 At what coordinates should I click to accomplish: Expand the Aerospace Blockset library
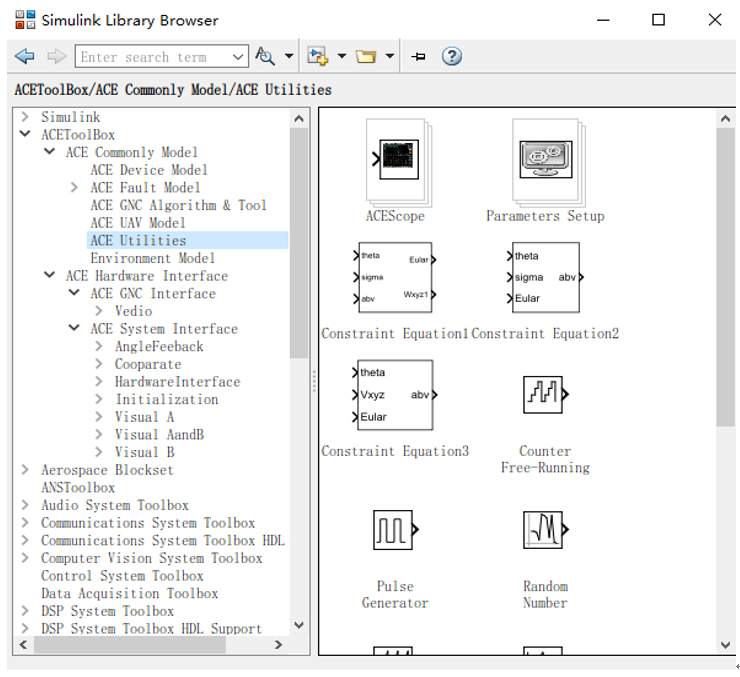tap(25, 470)
